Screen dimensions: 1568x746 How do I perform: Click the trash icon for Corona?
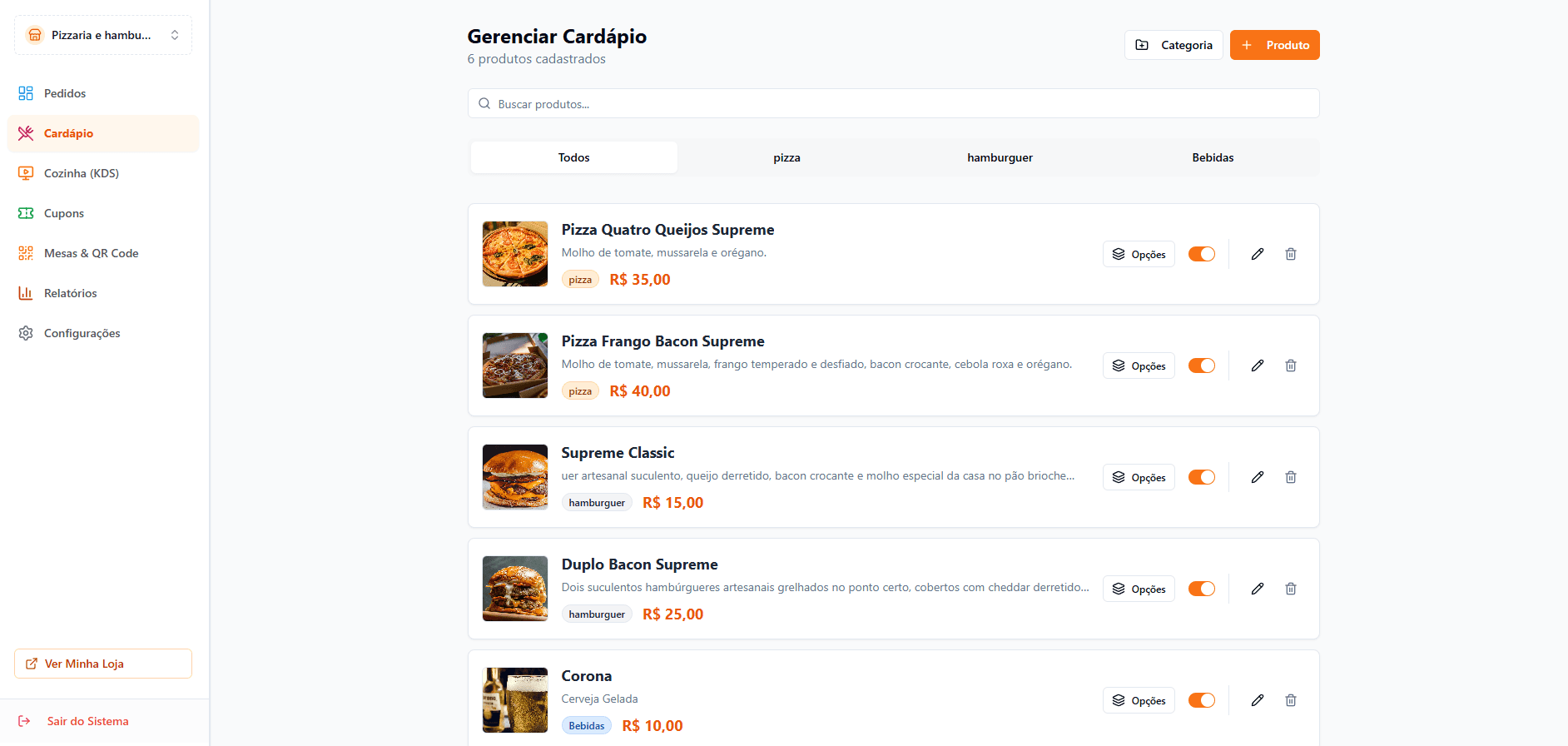[1290, 700]
